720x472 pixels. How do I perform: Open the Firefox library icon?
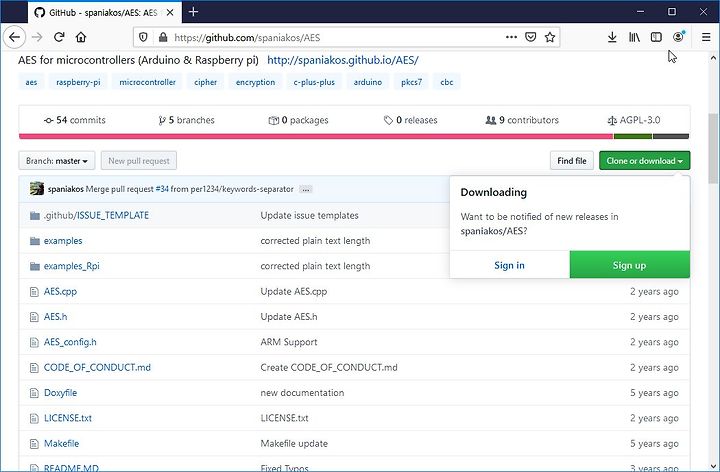[634, 37]
